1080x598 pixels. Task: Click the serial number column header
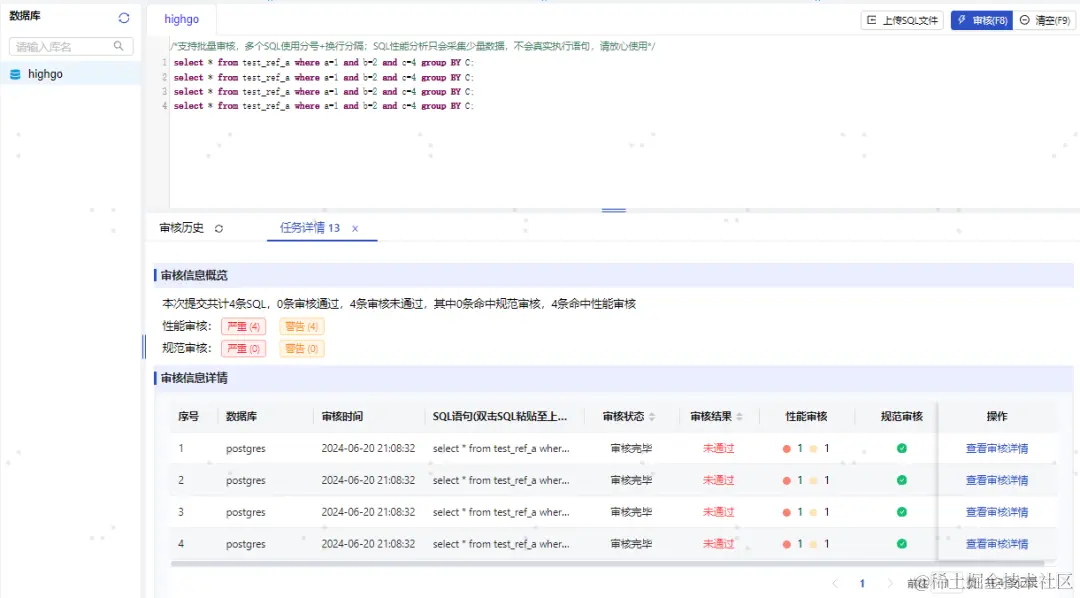pyautogui.click(x=189, y=417)
